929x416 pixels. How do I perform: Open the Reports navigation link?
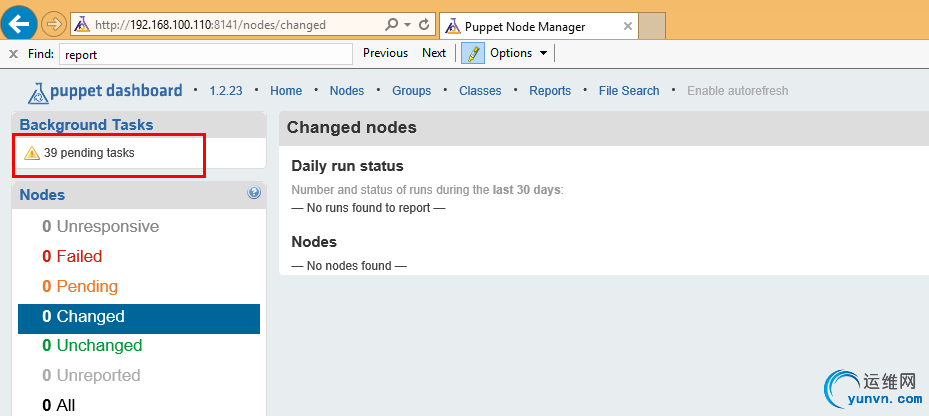point(550,91)
